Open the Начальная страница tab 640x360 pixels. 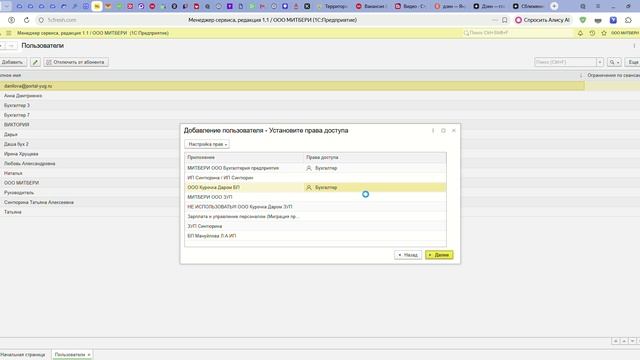pyautogui.click(x=23, y=355)
